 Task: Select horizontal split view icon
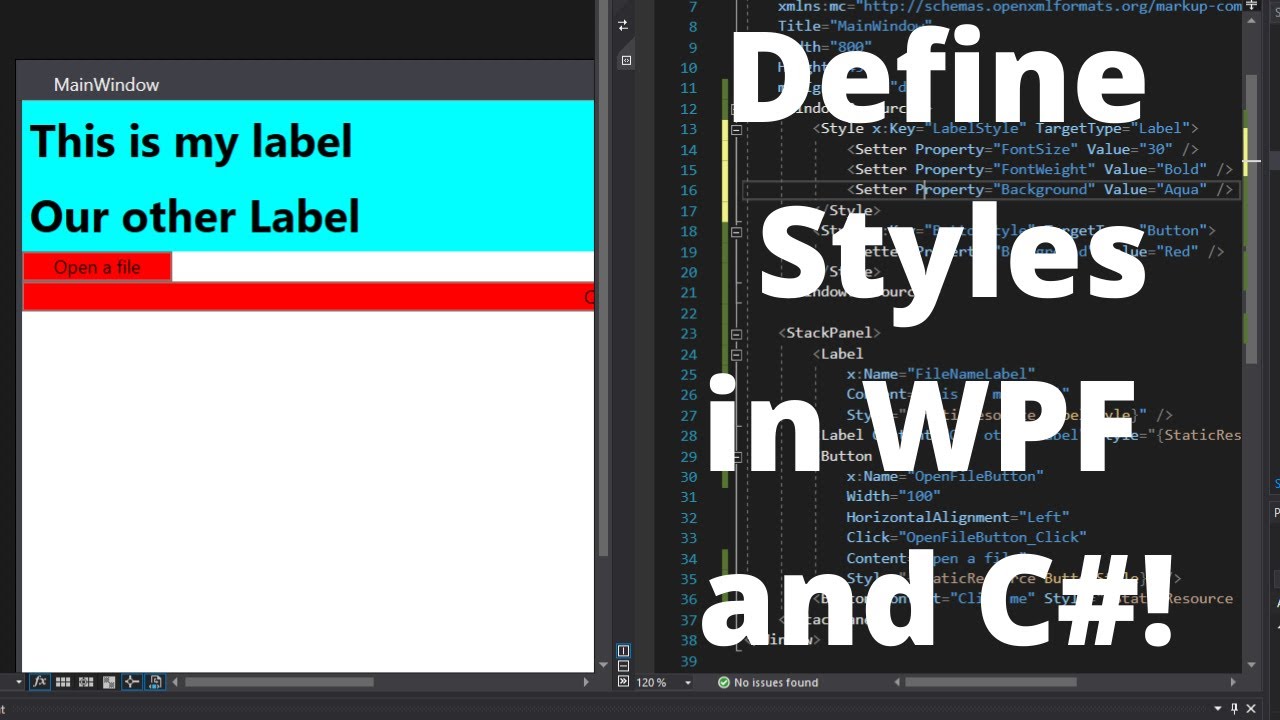tap(624, 666)
